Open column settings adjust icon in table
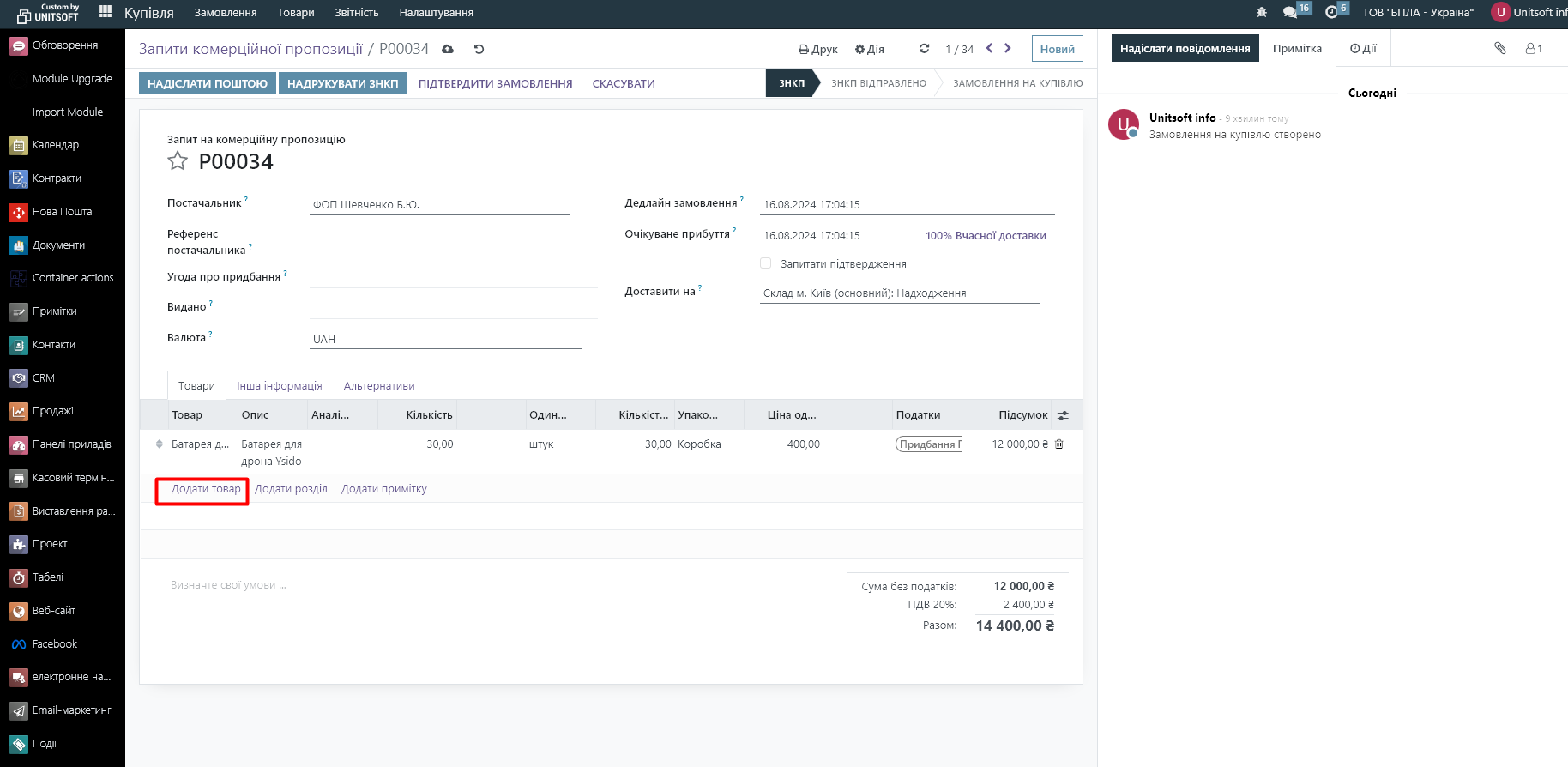The image size is (1568, 767). click(1063, 415)
